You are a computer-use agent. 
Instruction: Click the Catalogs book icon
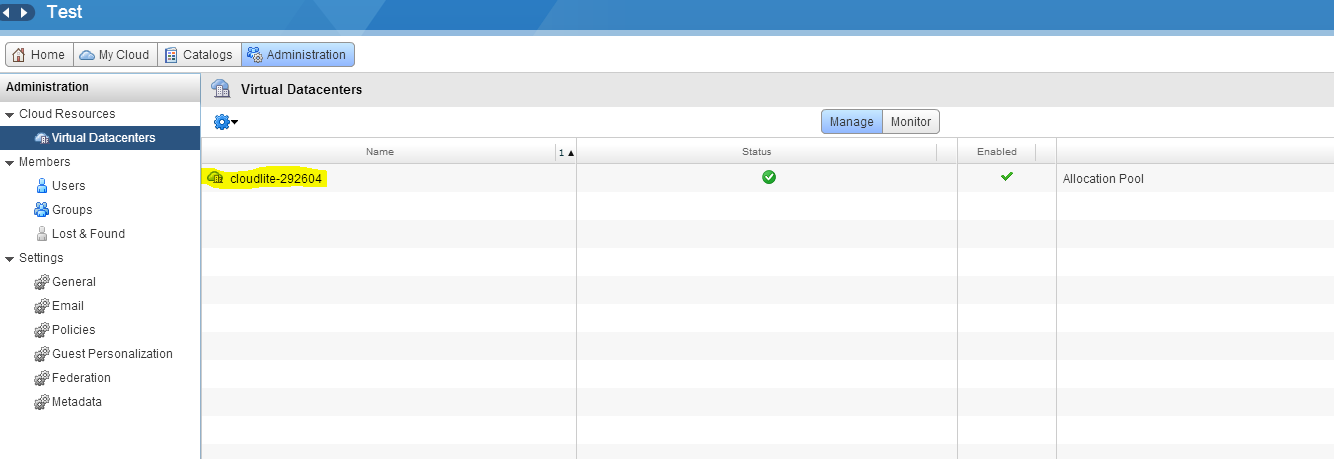pos(171,55)
